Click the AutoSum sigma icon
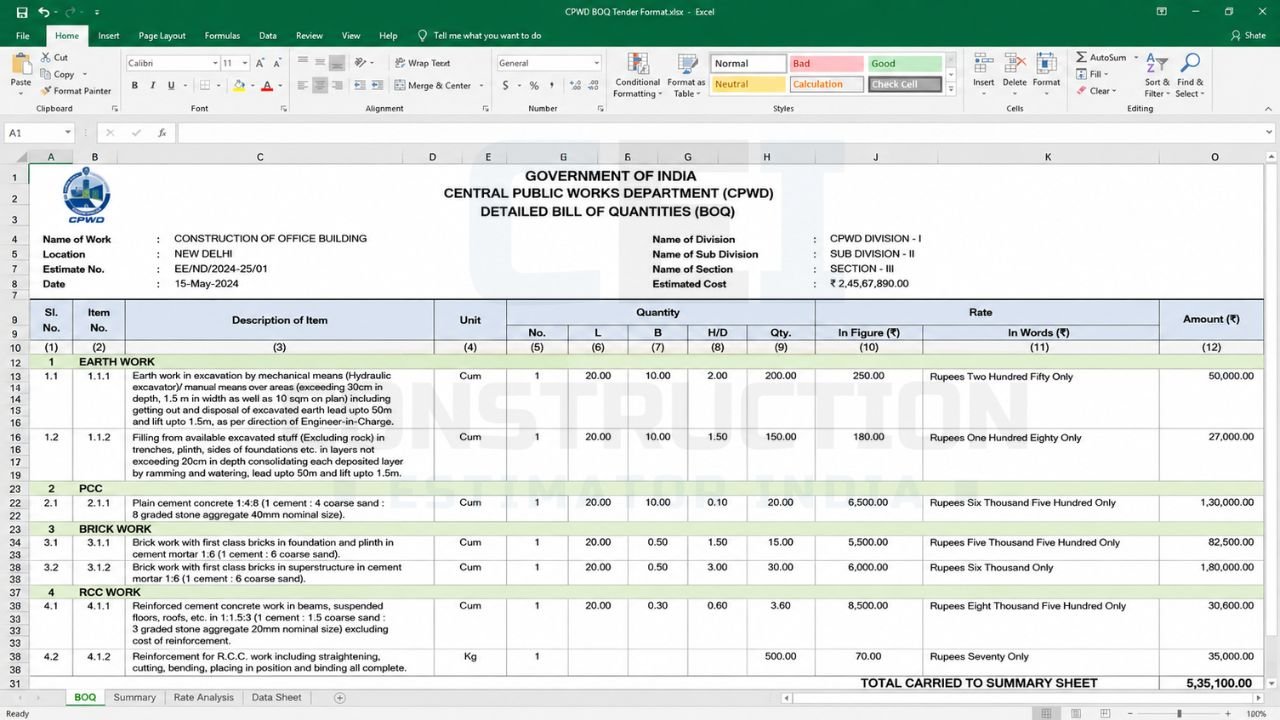Screen dimensions: 1280x720 click(1082, 58)
